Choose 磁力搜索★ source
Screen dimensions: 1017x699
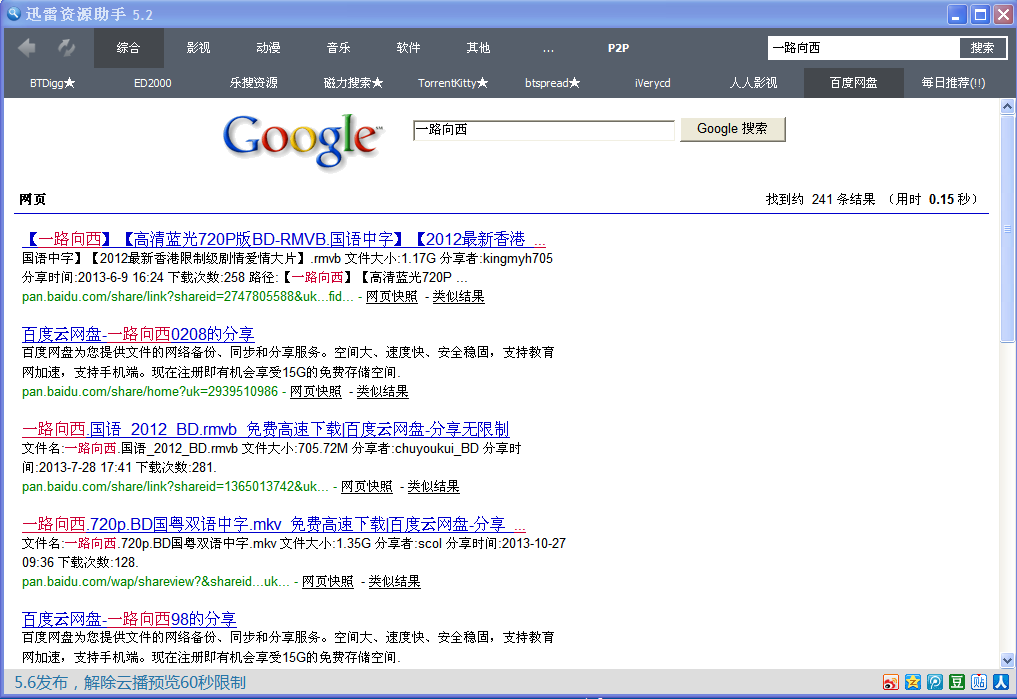(353, 83)
